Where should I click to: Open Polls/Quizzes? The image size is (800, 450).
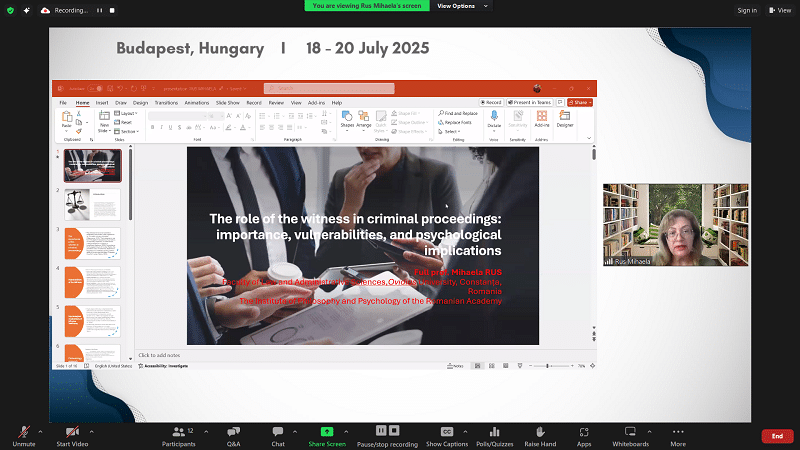click(x=494, y=434)
